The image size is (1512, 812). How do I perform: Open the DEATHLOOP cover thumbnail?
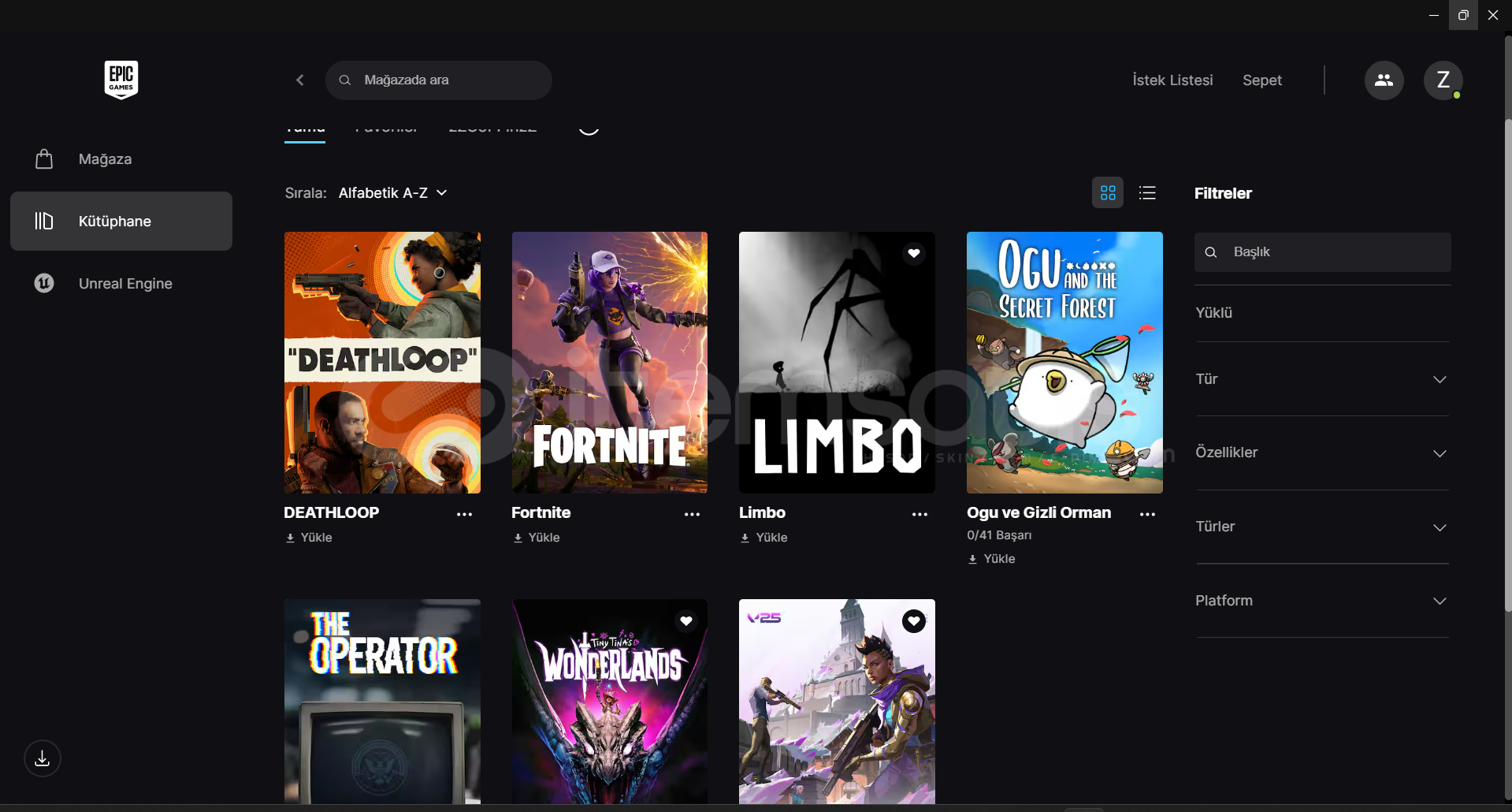click(x=382, y=363)
